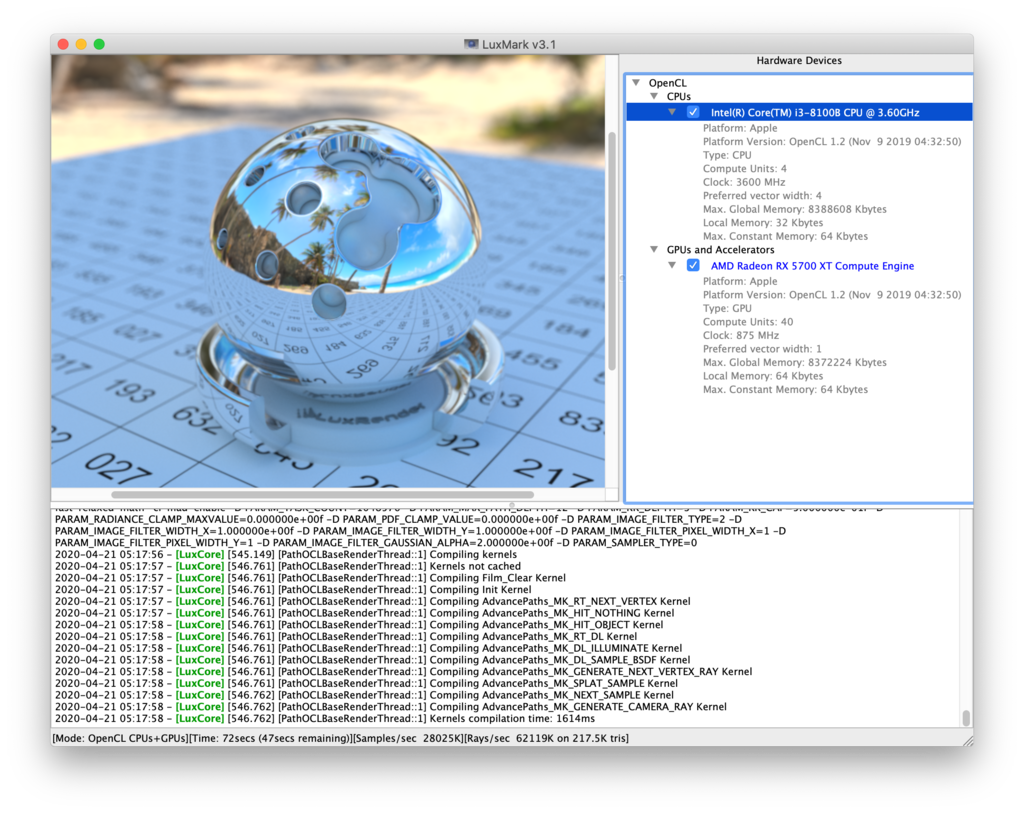
Task: Uncheck the Intel Core i3-8100B CPU checkbox
Action: (x=693, y=112)
